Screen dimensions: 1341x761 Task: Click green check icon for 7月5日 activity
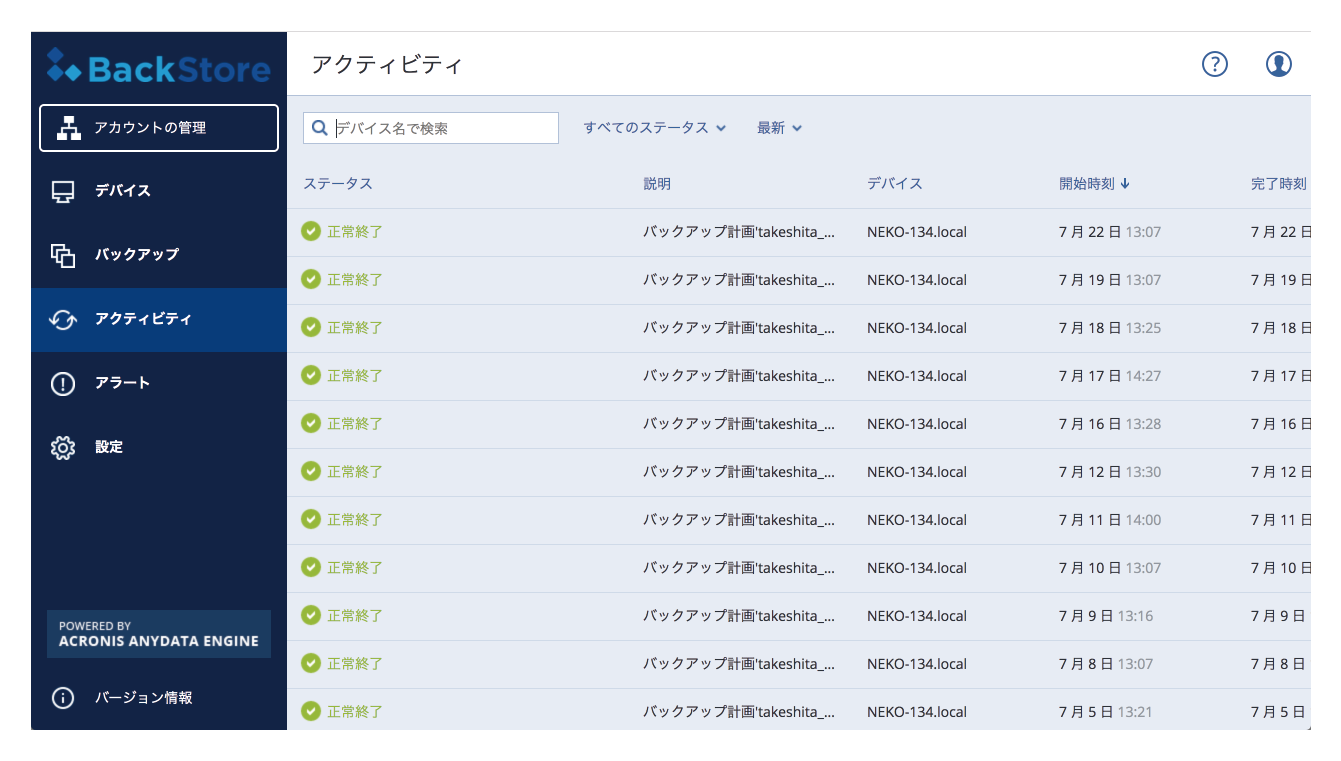pos(311,711)
